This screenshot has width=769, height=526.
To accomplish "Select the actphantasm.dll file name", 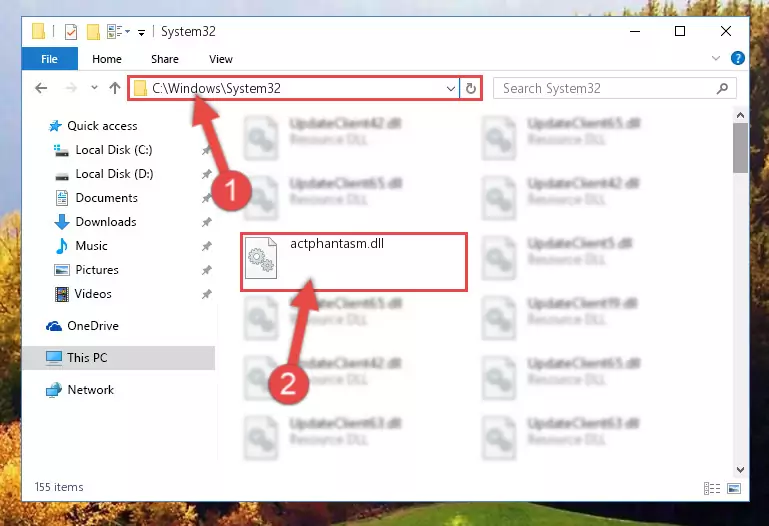I will (337, 244).
